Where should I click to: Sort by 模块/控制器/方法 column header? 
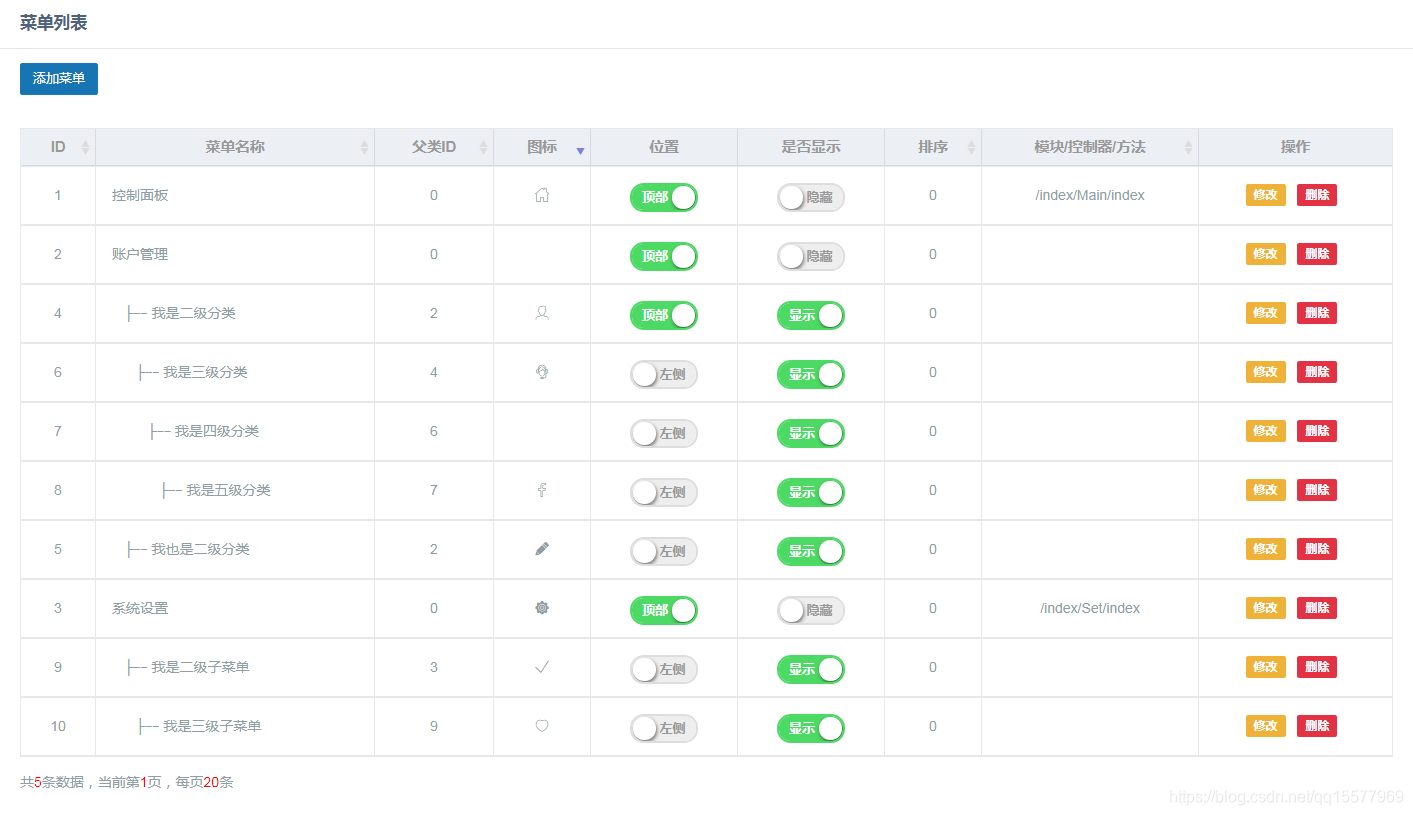(1090, 147)
